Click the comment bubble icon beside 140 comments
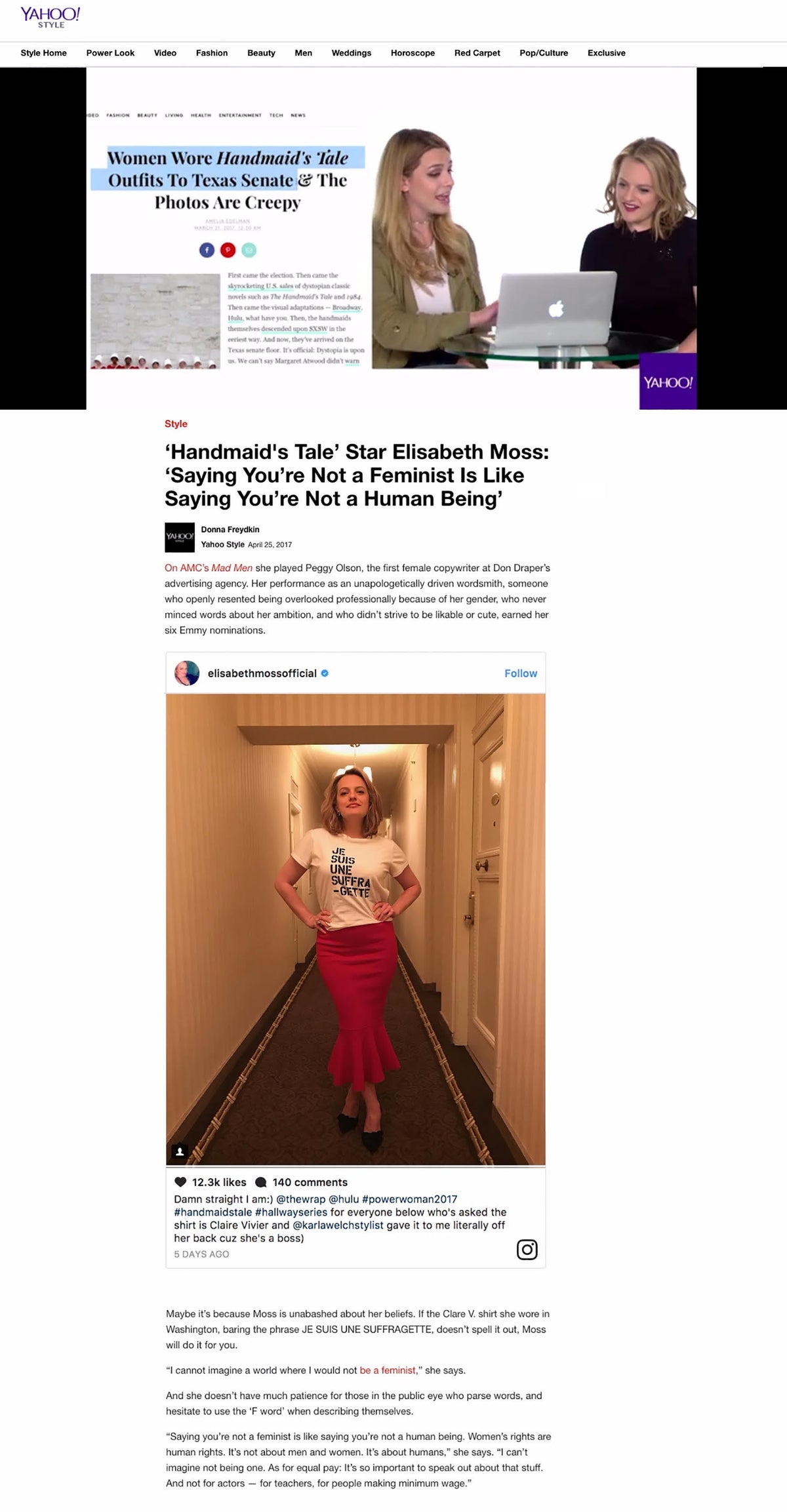 click(260, 1182)
